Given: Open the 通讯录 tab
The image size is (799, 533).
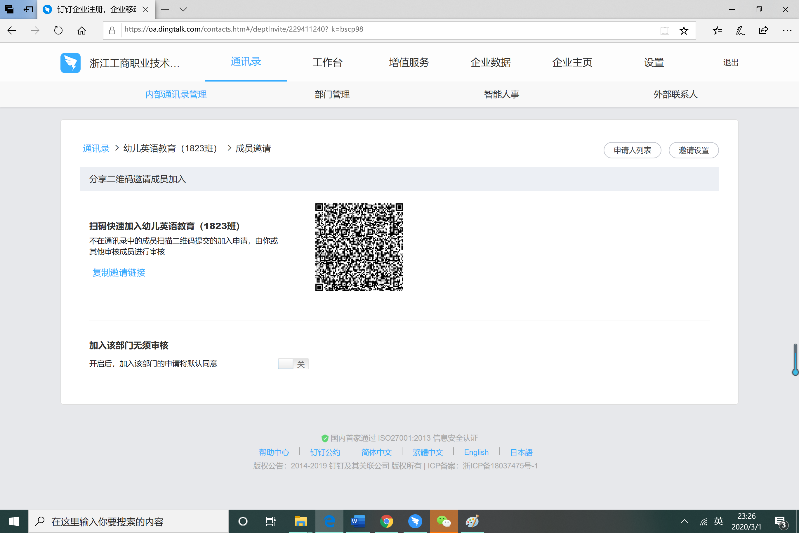Looking at the screenshot, I should 246,62.
